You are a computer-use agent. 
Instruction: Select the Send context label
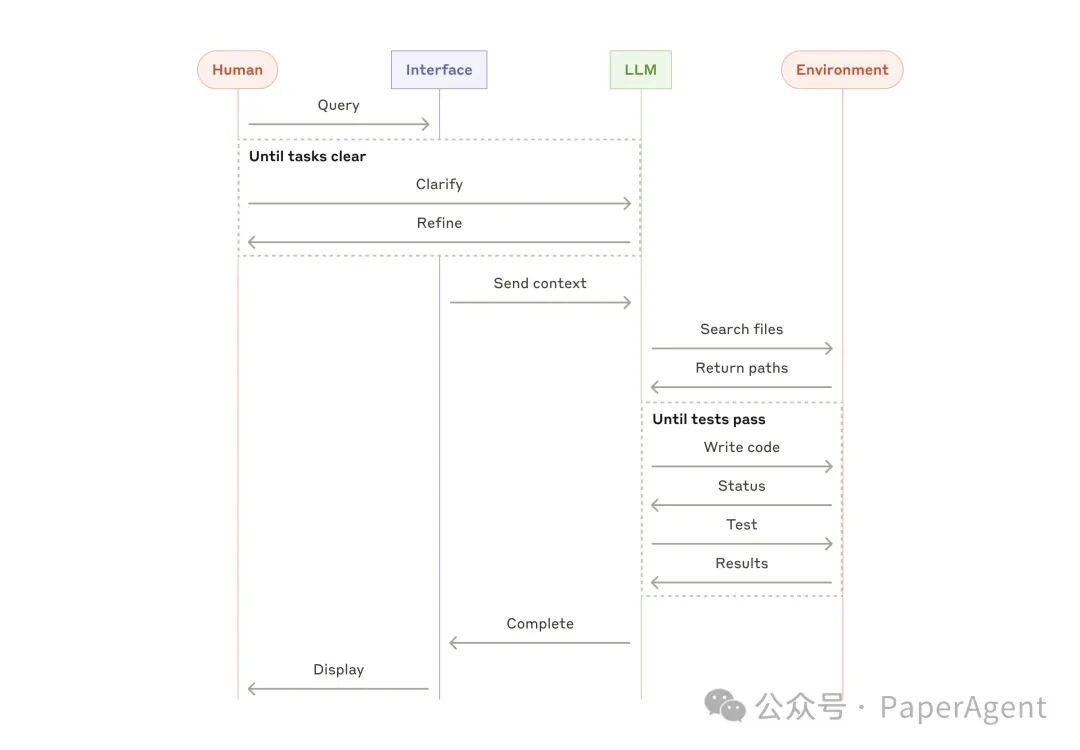(x=540, y=283)
